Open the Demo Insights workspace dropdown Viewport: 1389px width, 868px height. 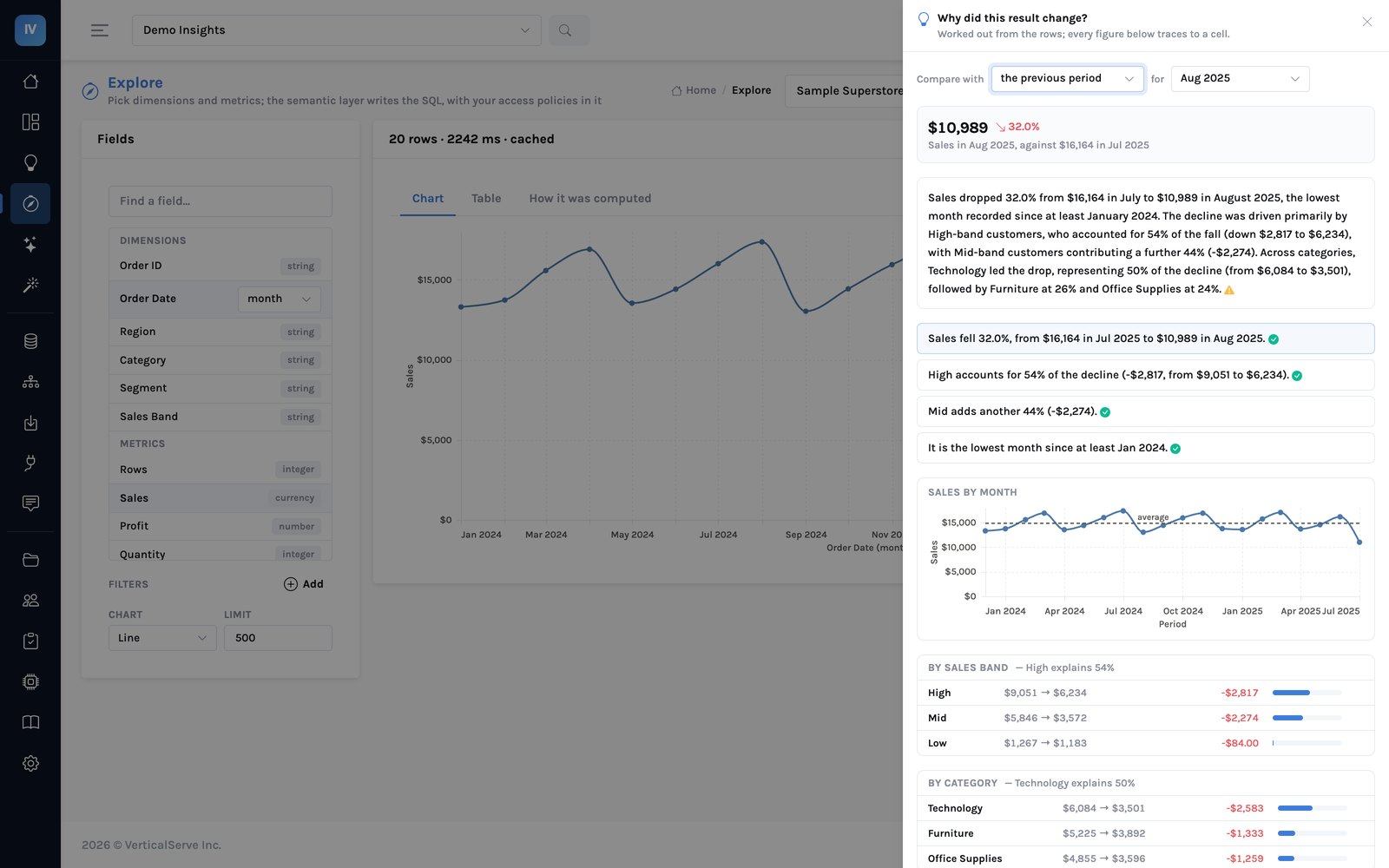point(337,30)
